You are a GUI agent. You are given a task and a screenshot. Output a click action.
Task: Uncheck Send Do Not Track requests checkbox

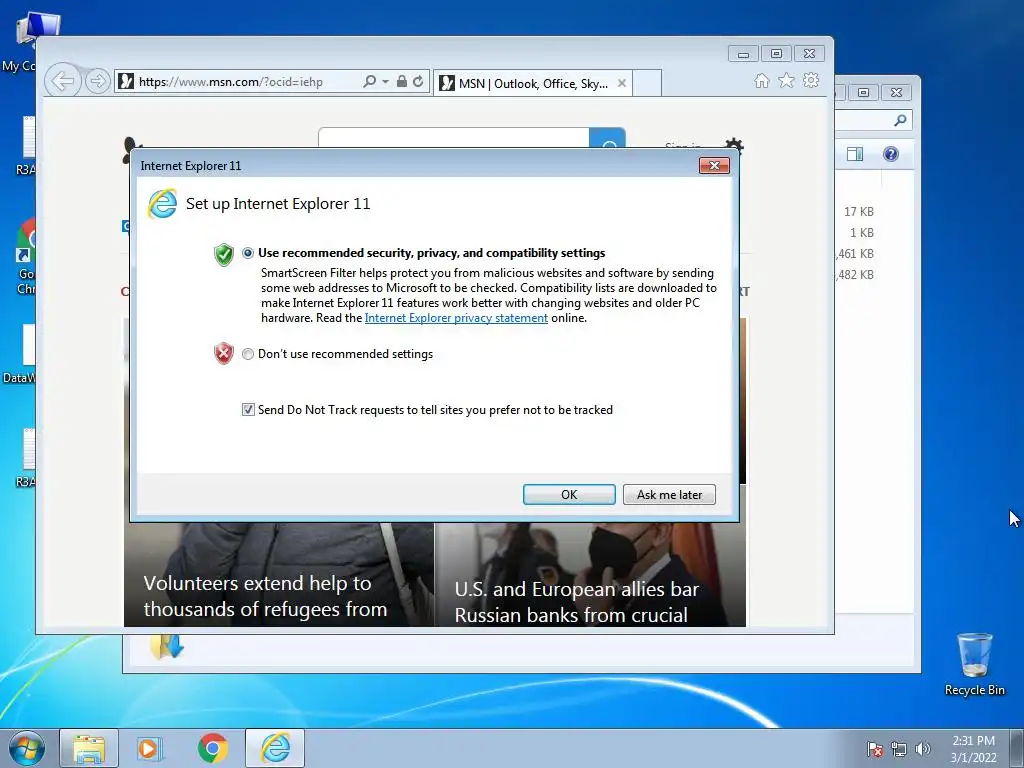(x=248, y=409)
